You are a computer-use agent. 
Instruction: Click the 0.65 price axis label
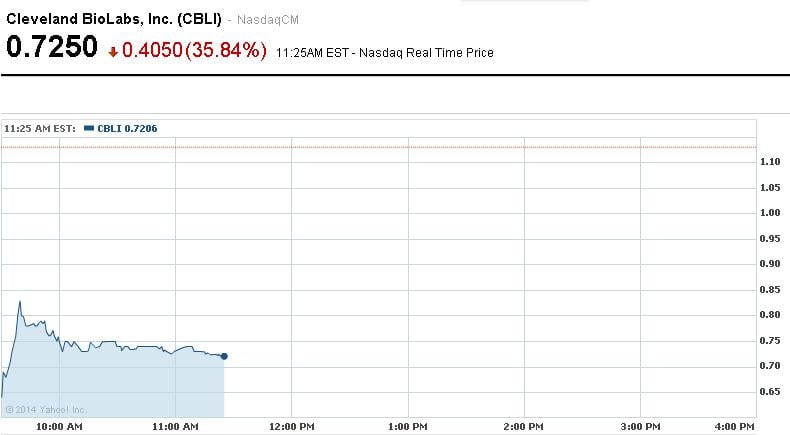770,392
